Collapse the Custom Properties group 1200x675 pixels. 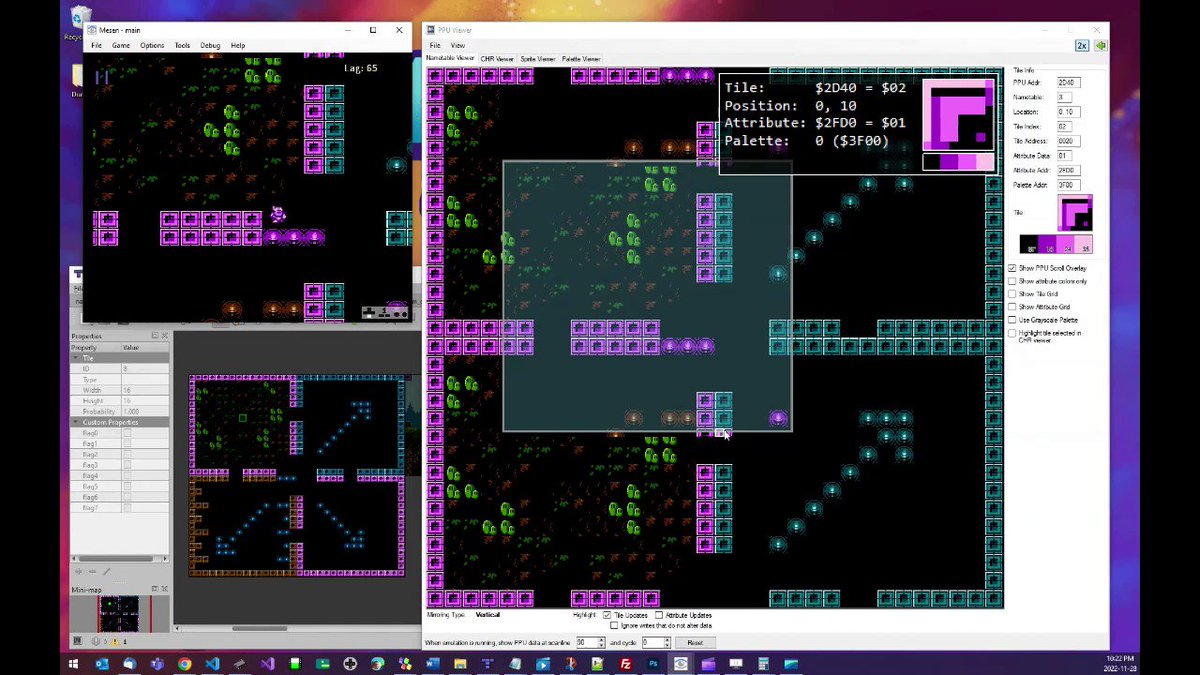[77, 422]
